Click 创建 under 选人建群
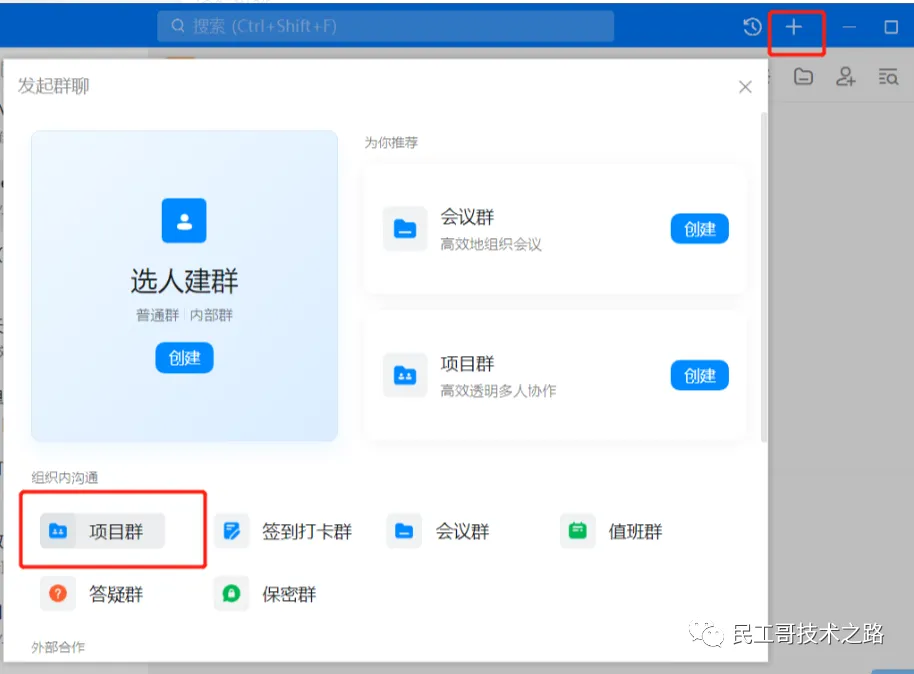914x674 pixels. tap(184, 357)
